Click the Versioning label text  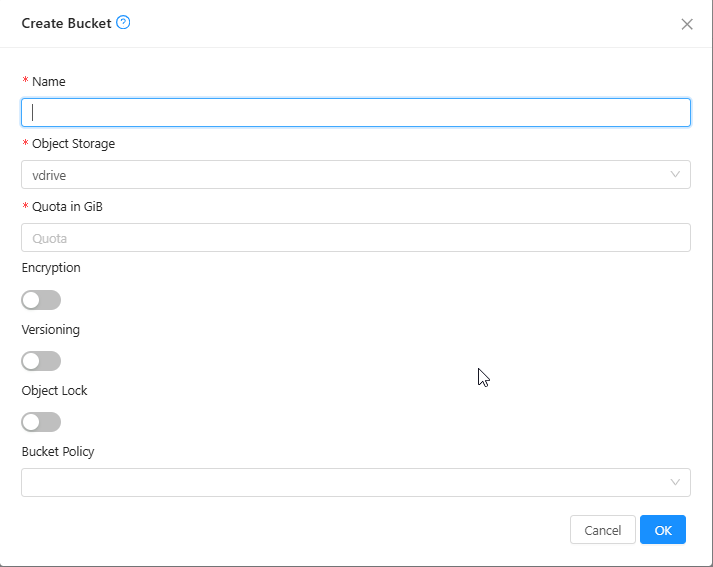tap(51, 330)
